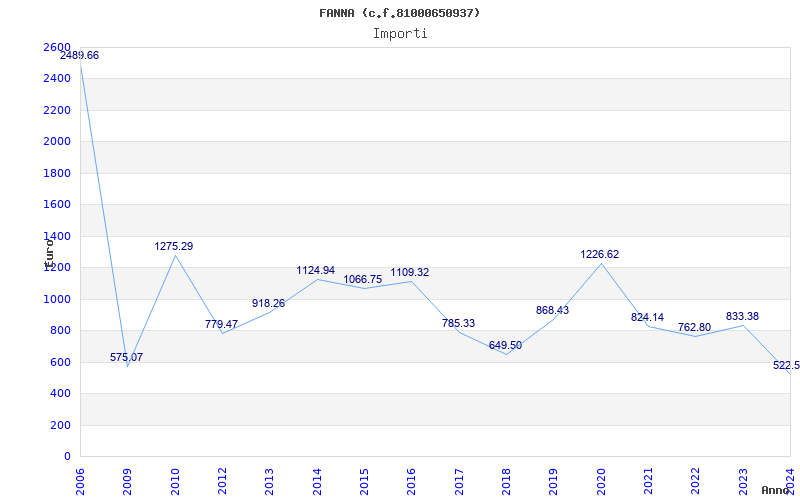Select the 1226.62 data label

click(x=600, y=254)
